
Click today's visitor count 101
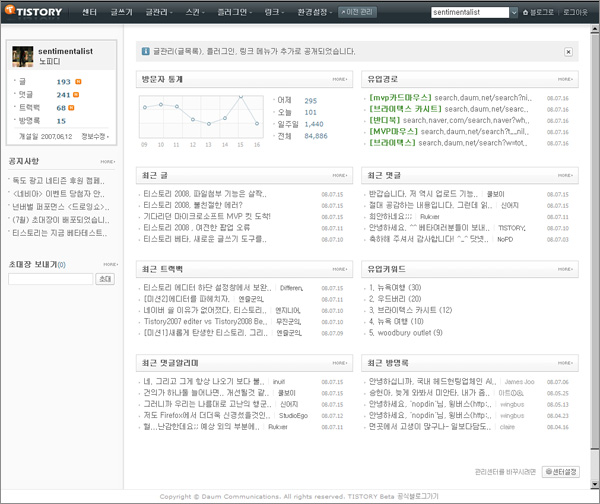click(x=310, y=113)
